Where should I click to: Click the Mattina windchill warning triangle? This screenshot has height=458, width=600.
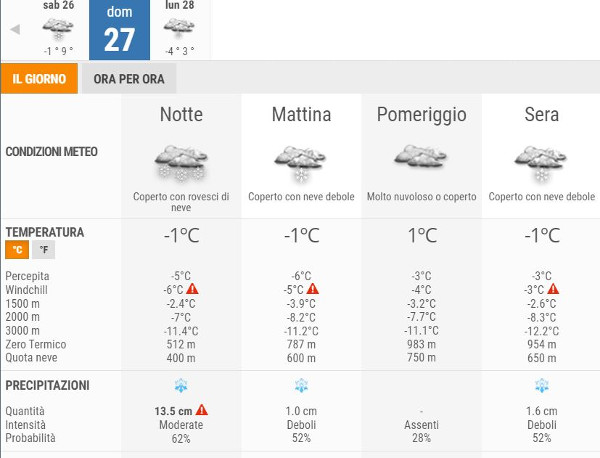(x=313, y=290)
